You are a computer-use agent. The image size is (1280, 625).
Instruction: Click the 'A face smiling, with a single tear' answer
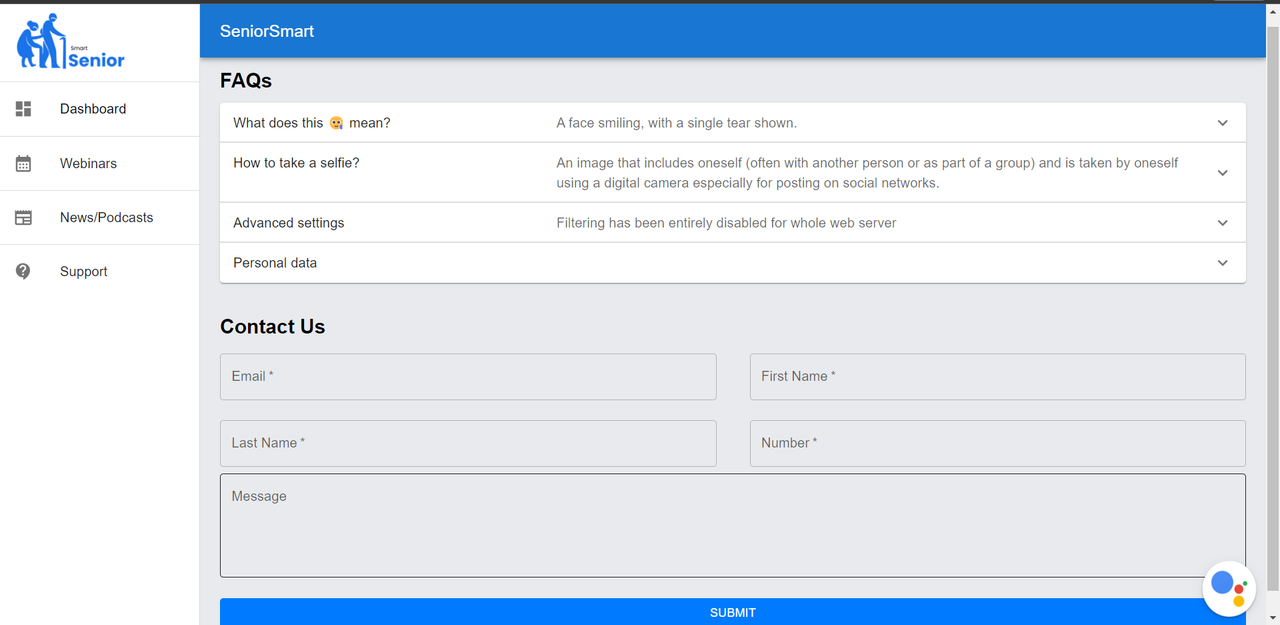pos(676,123)
